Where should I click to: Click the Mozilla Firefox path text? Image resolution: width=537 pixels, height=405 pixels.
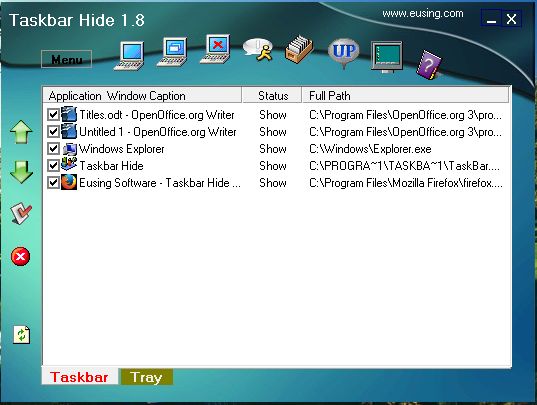point(406,183)
